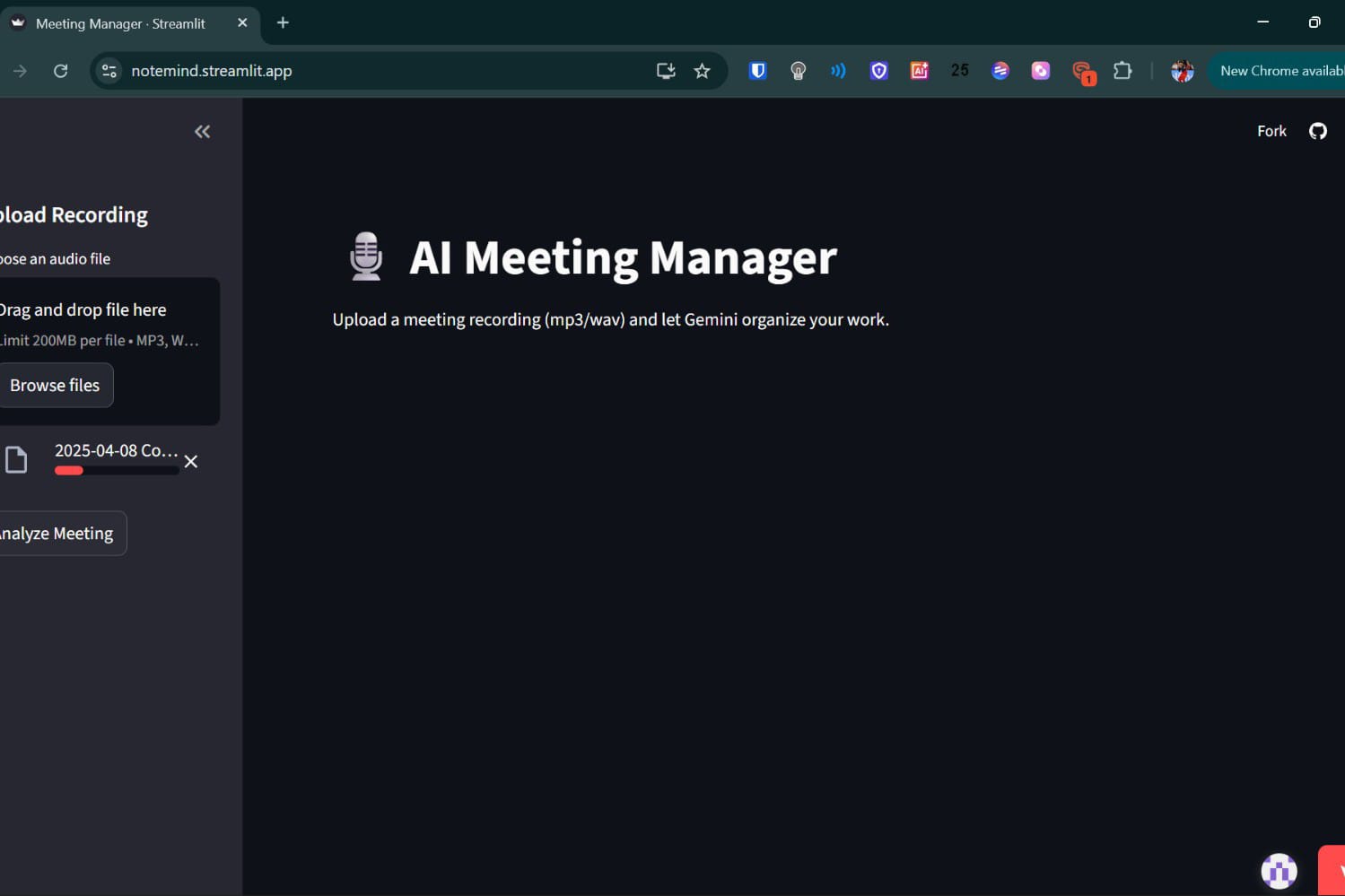The height and width of the screenshot is (896, 1345).
Task: Open the lightbulb extension icon
Action: pyautogui.click(x=798, y=71)
